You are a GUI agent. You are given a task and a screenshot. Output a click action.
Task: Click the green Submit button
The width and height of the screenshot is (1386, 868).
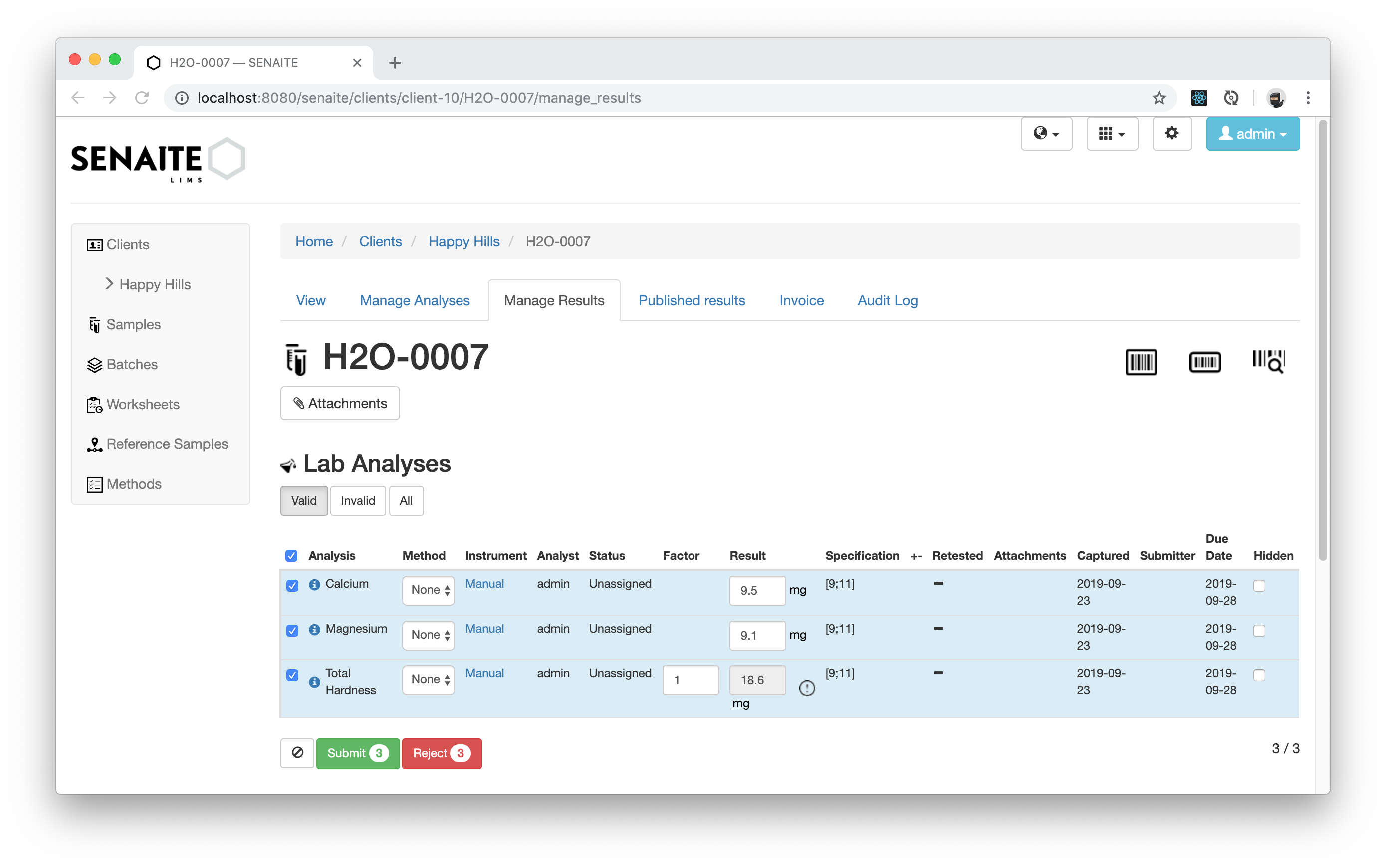[358, 753]
